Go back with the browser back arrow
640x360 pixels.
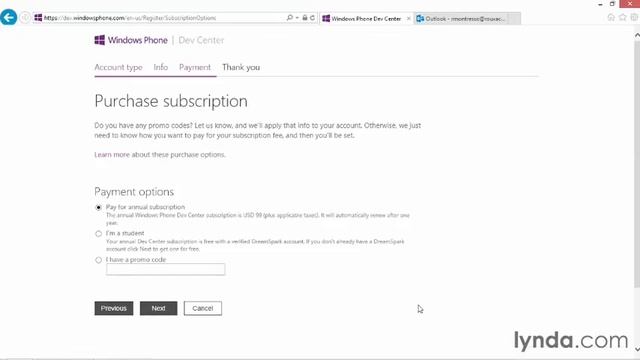point(8,18)
